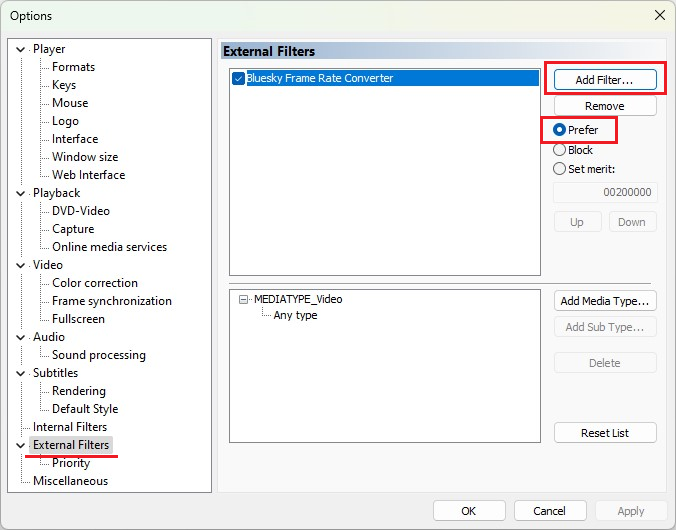Select Frame synchronization in the tree
676x530 pixels.
click(112, 301)
